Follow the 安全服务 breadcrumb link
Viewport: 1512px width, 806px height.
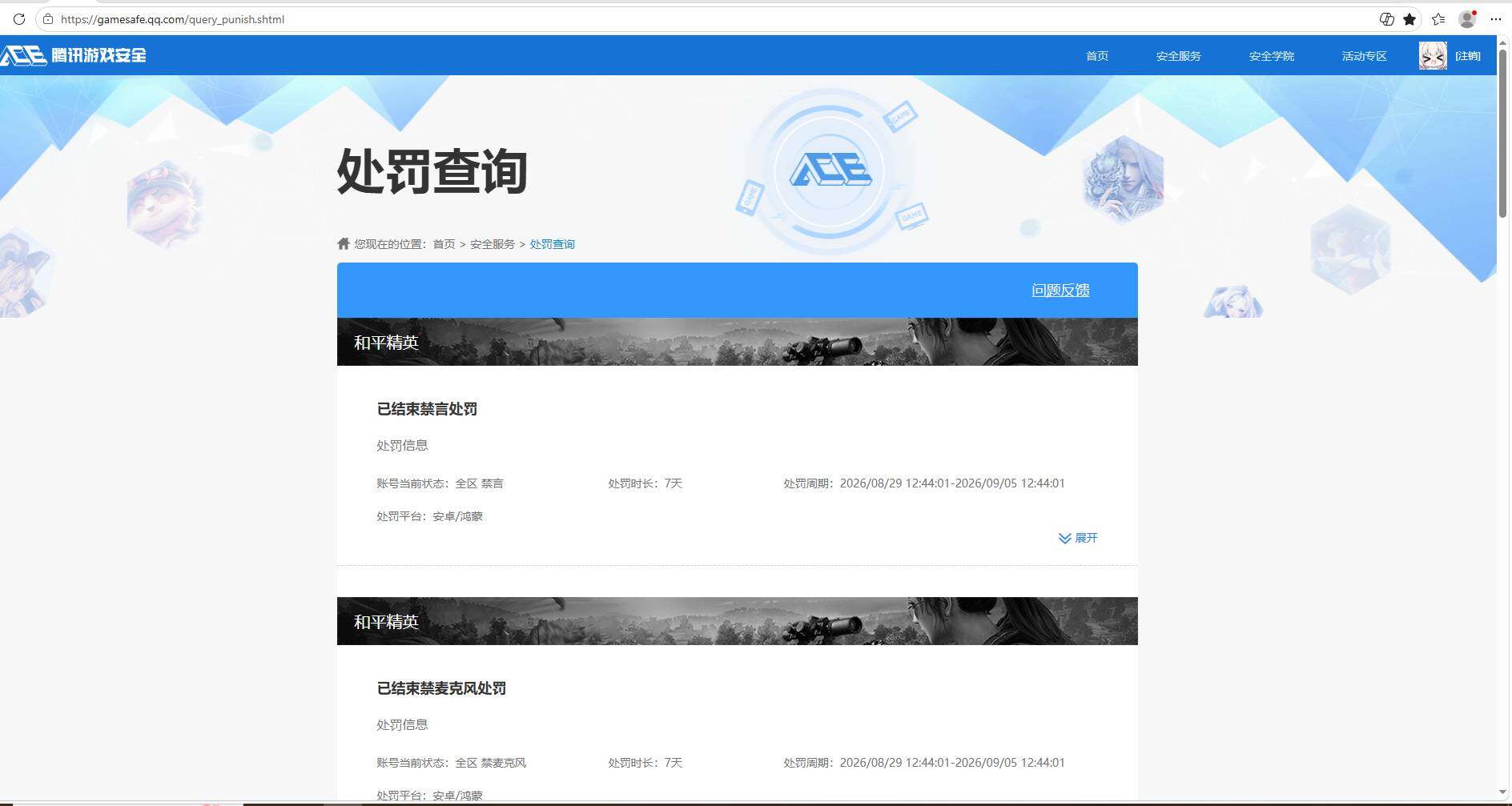point(493,244)
